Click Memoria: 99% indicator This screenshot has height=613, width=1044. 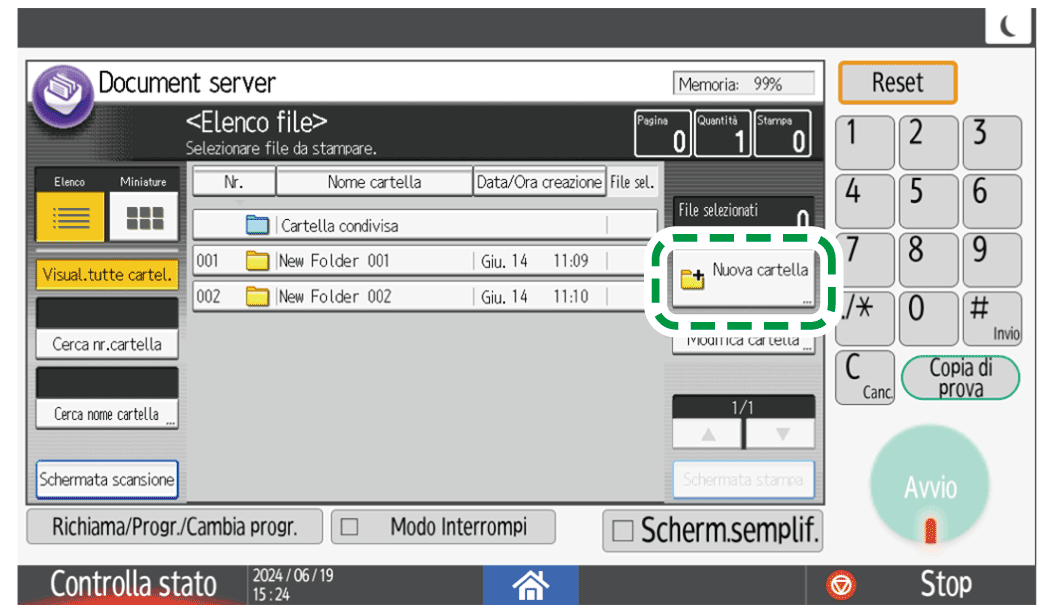click(x=743, y=84)
